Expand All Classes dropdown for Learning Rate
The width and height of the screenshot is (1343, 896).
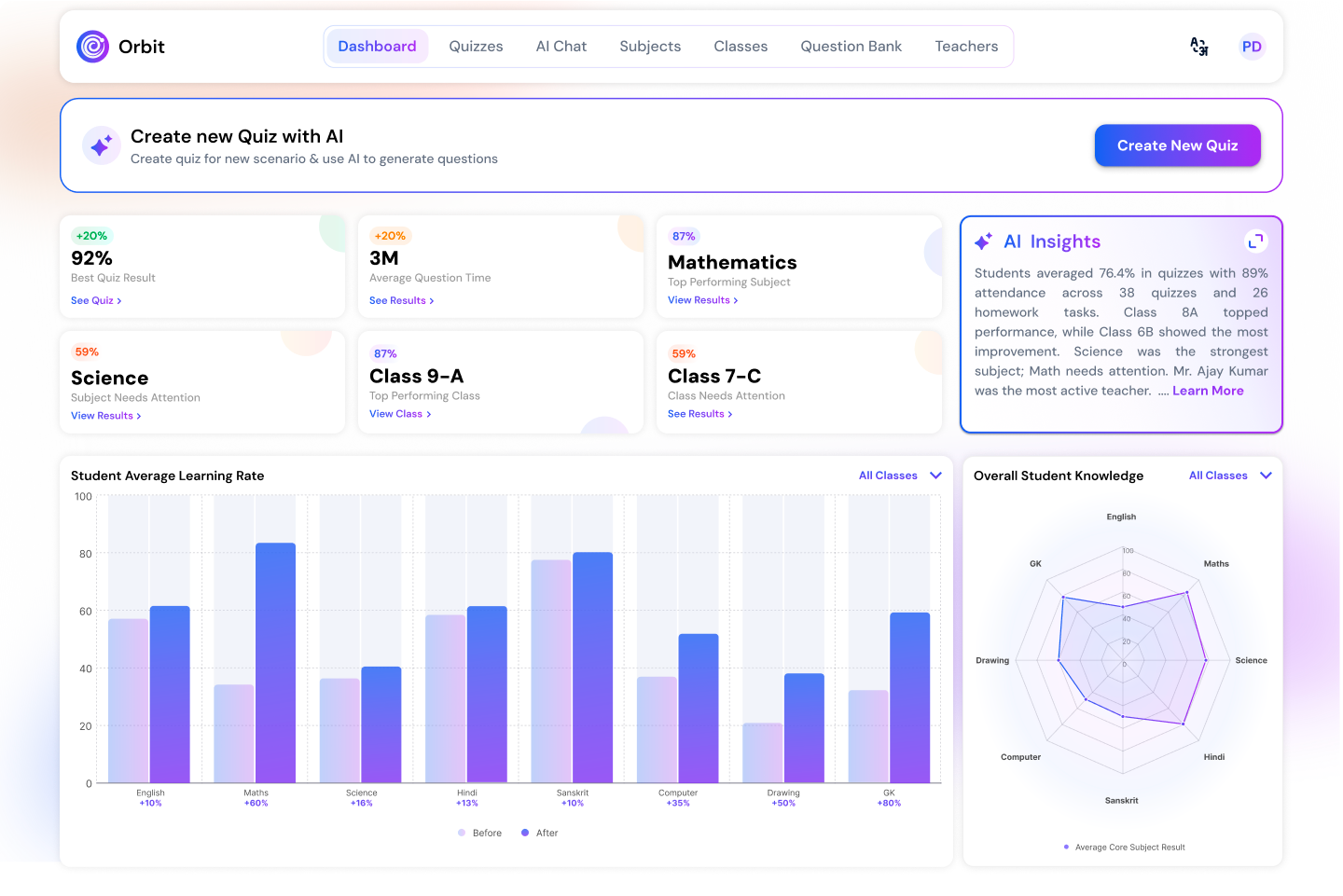(x=935, y=476)
